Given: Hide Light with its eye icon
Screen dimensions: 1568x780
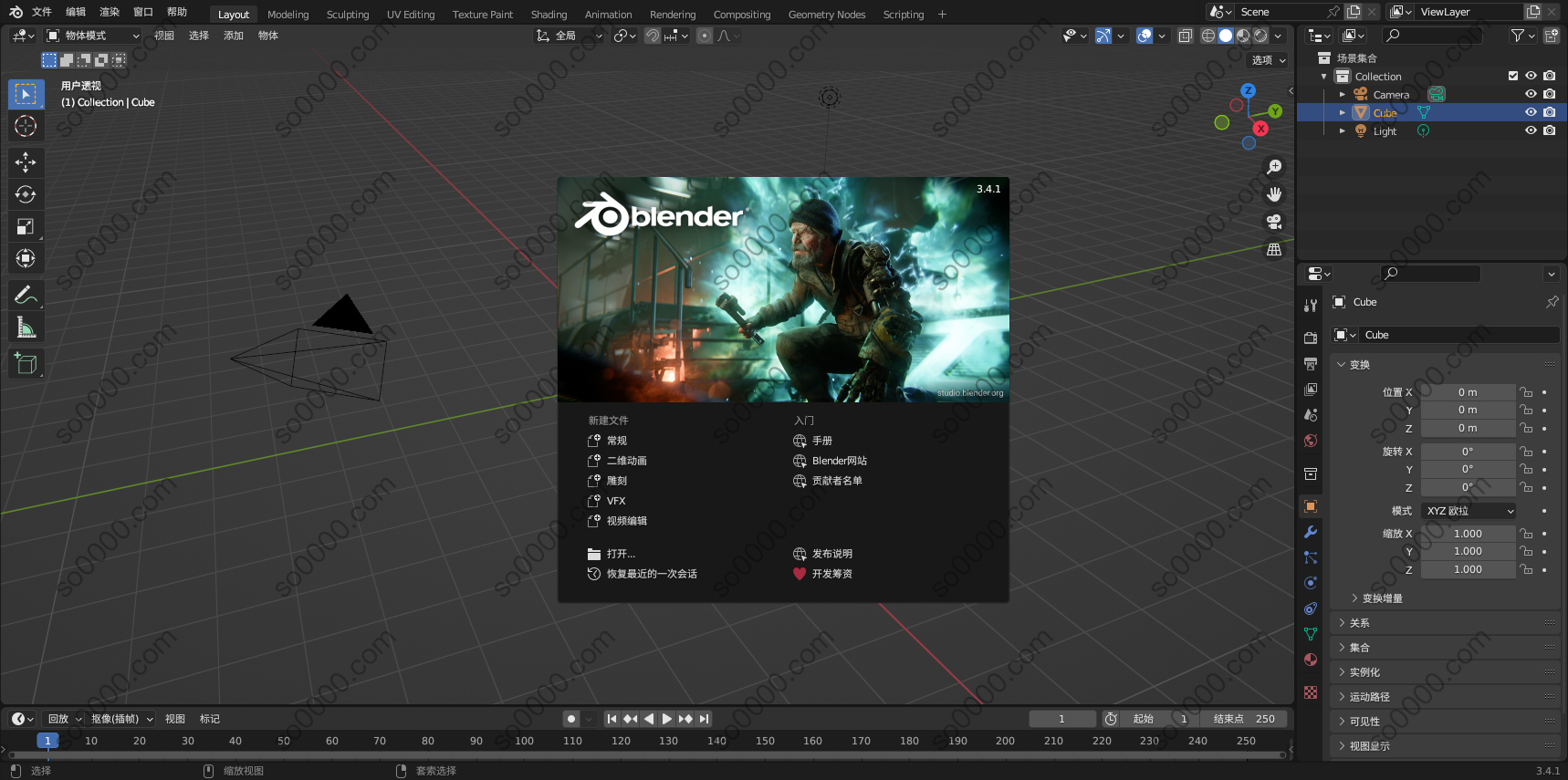Looking at the screenshot, I should (1531, 130).
